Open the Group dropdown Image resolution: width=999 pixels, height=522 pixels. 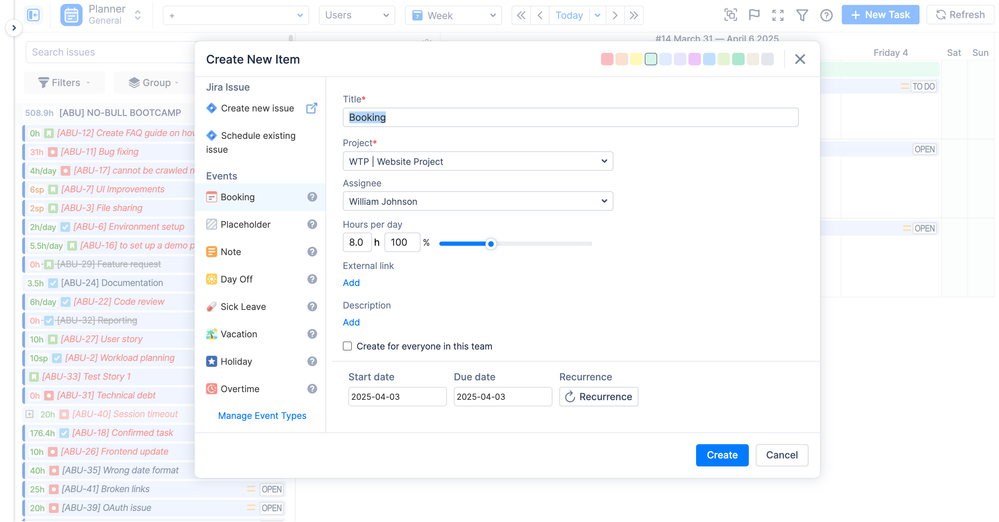(x=154, y=83)
